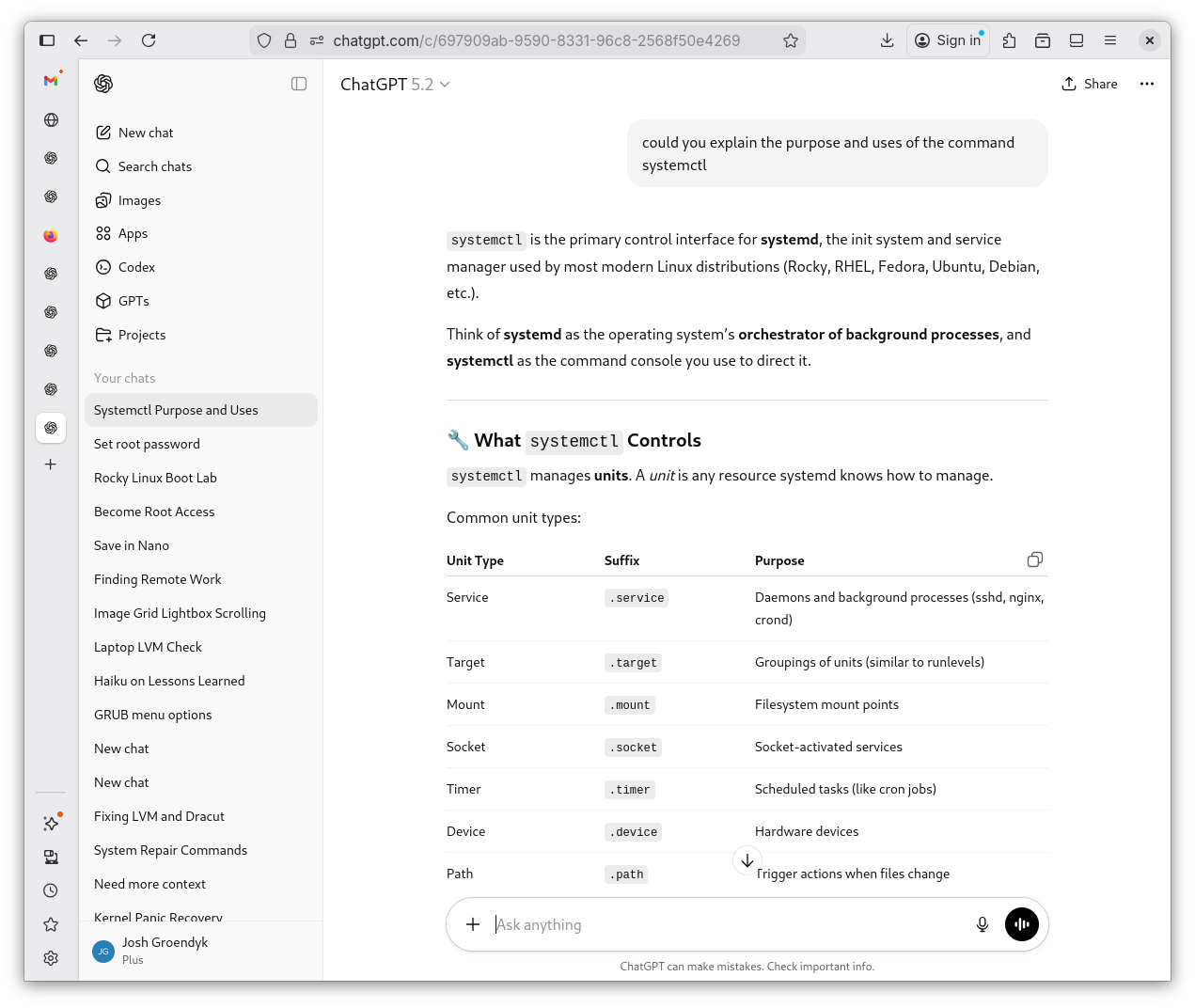Screen dimensions: 1195x1008
Task: Click the microphone dictation icon
Action: pos(982,924)
